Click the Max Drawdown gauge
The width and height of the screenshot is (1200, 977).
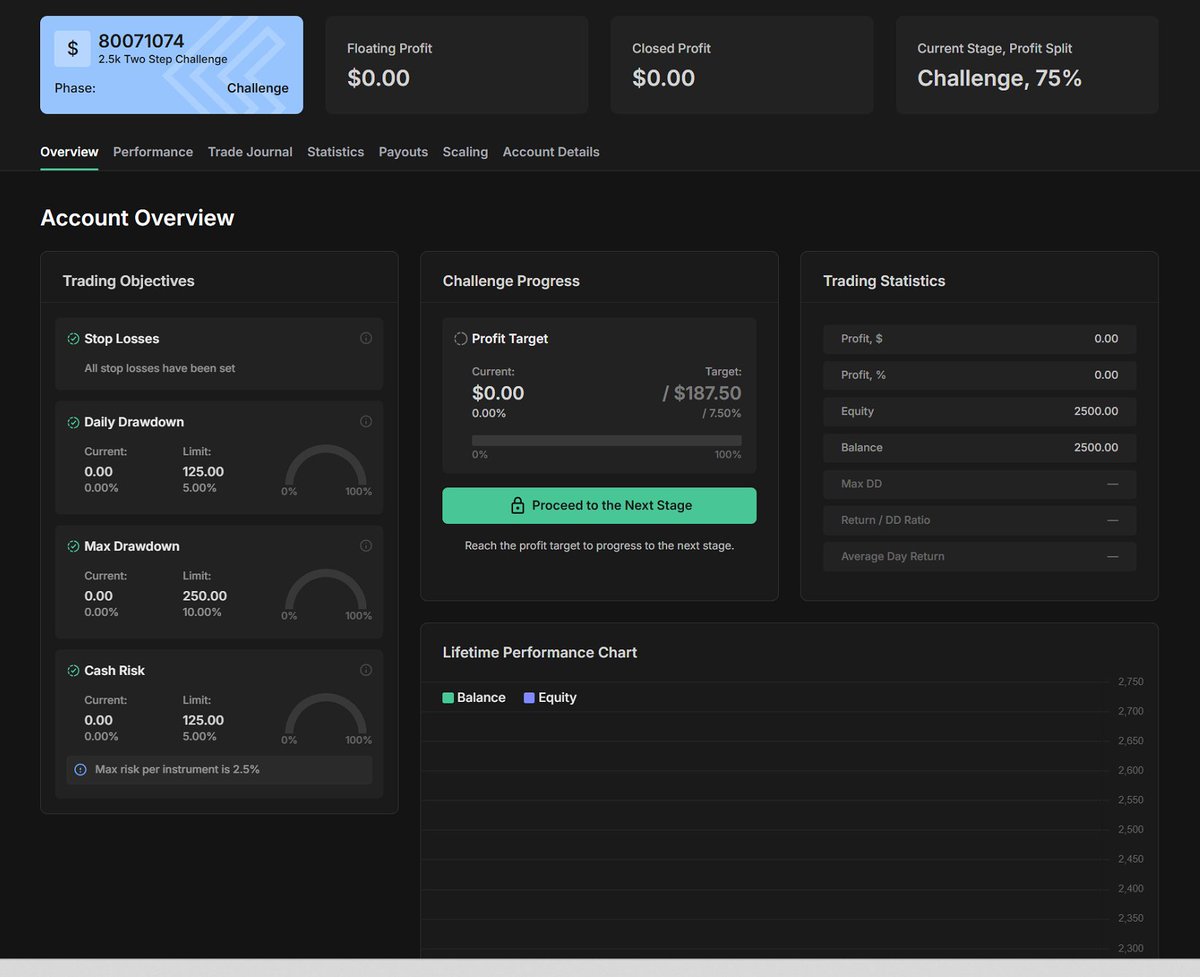[x=326, y=591]
